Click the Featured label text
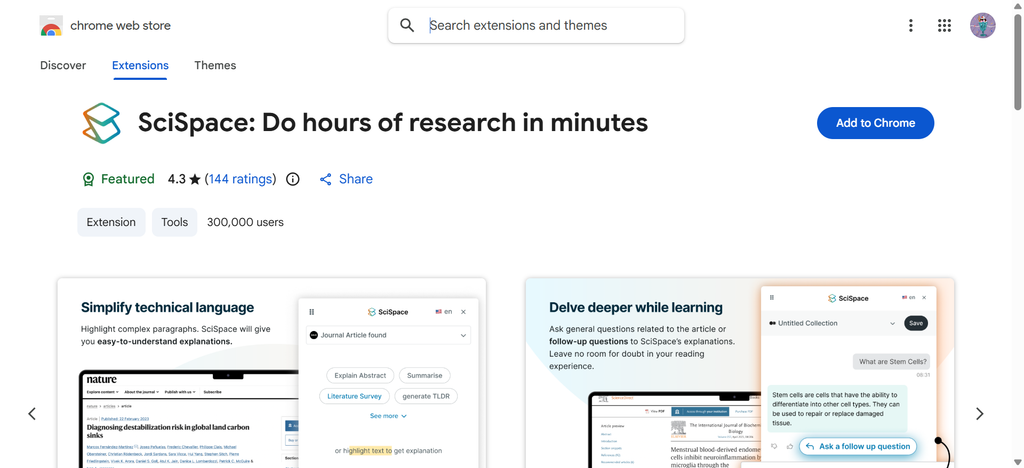Viewport: 1024px width, 468px height. [x=127, y=179]
